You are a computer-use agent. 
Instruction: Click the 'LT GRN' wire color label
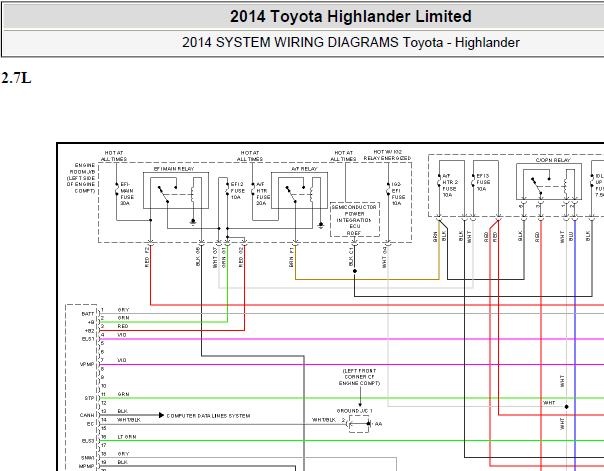(127, 437)
